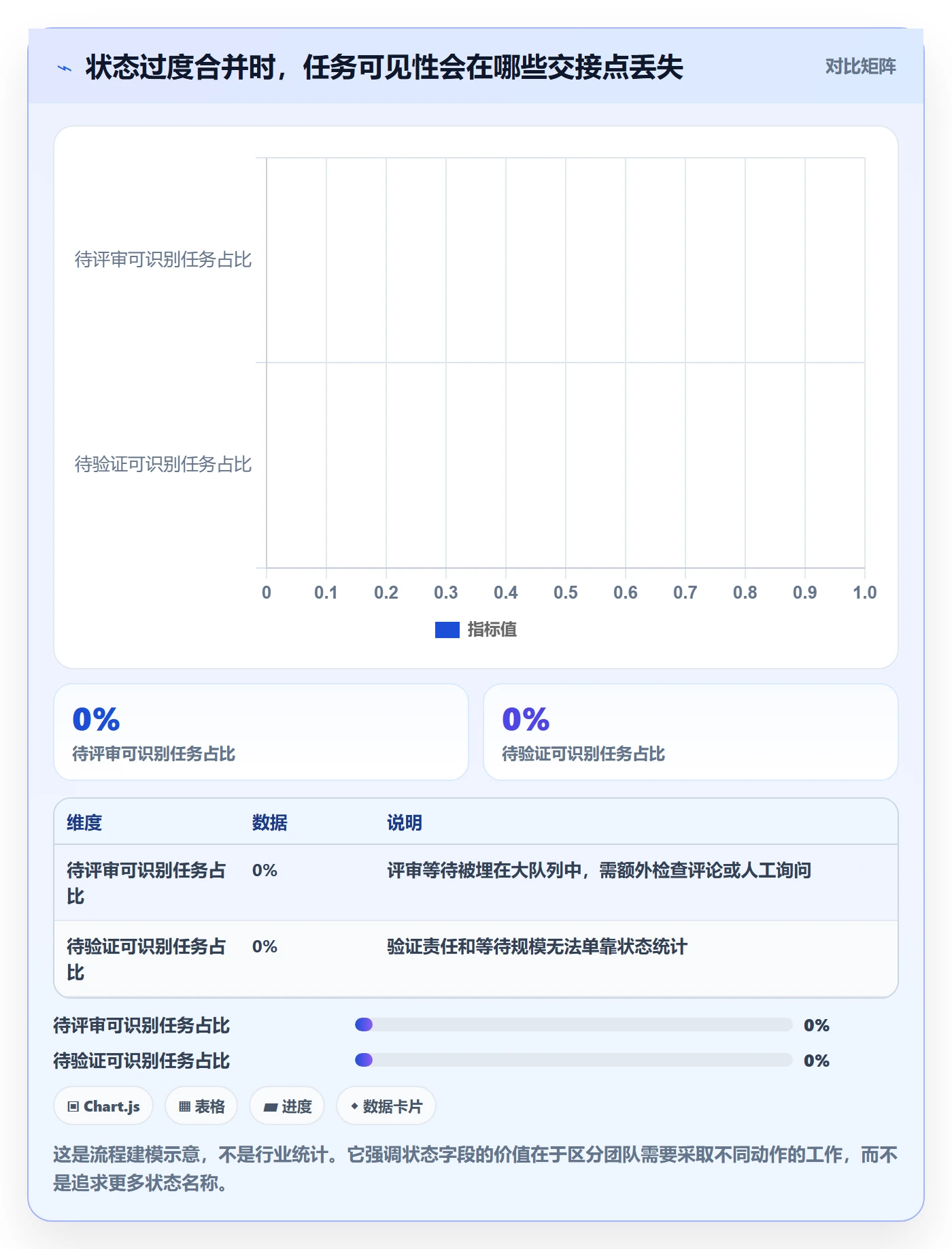Click the table cell 验证责任和等待规模无法单靠状态统计

pyautogui.click(x=537, y=947)
